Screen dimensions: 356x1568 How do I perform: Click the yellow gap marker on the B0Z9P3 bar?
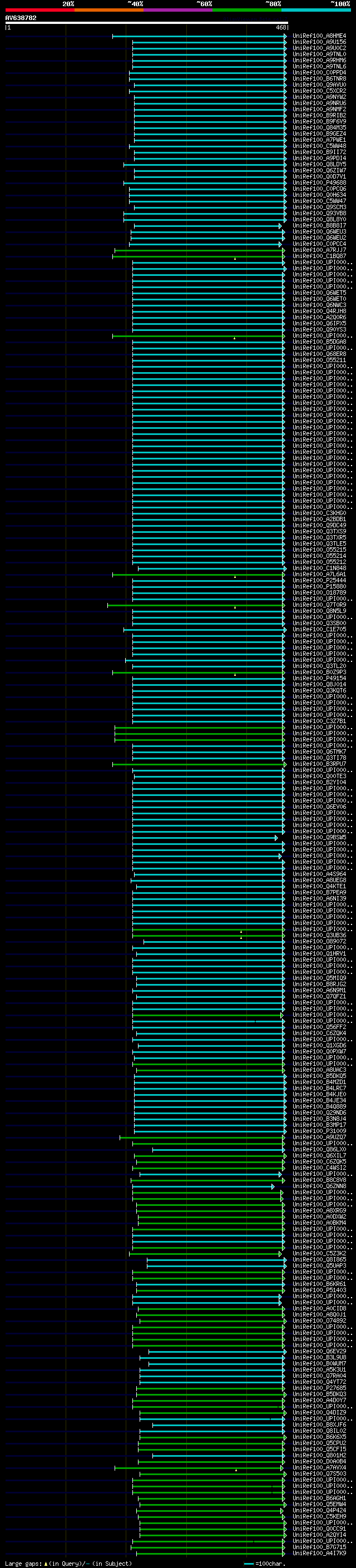[235, 675]
